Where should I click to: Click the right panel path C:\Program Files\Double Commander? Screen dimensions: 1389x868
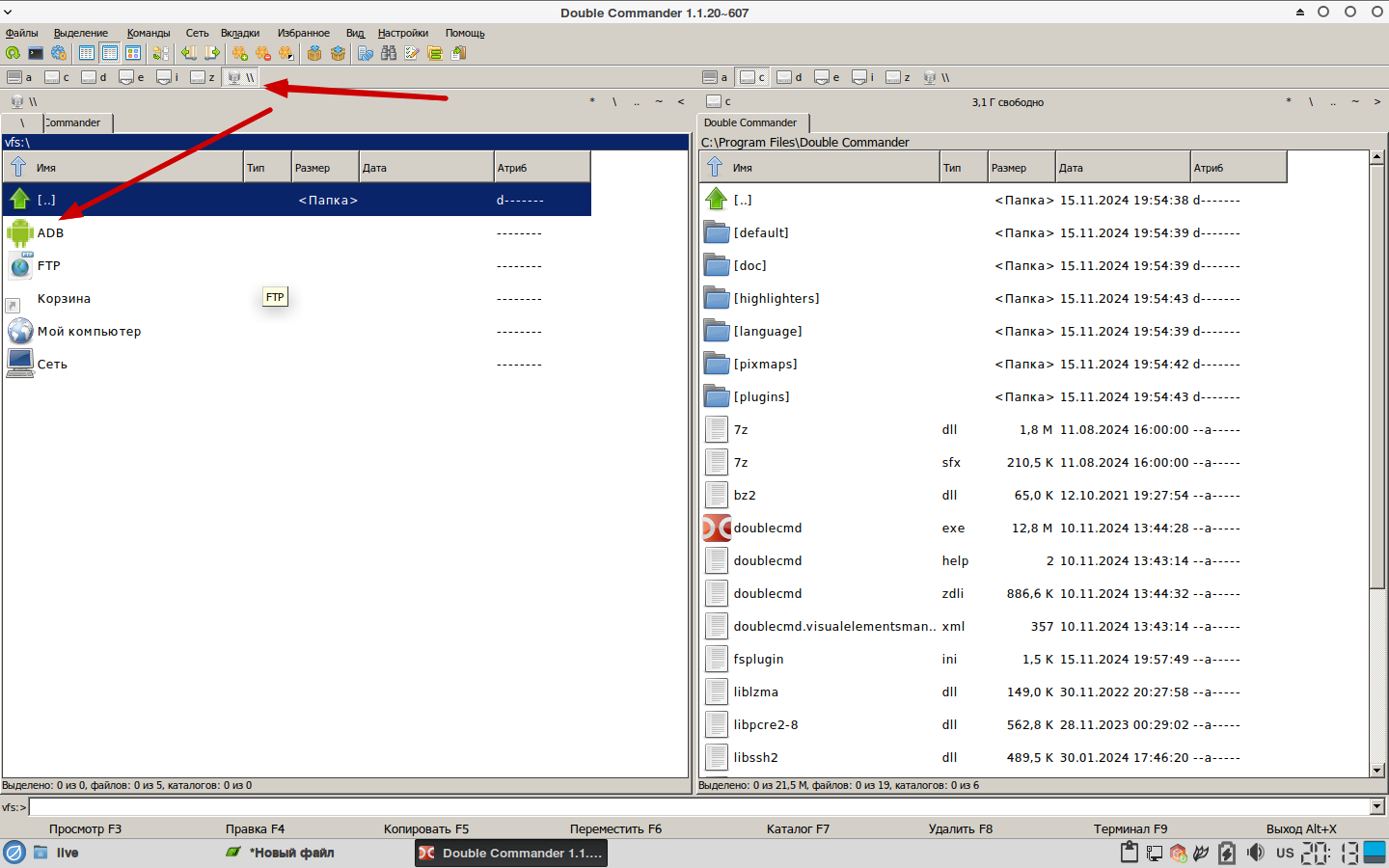click(x=804, y=142)
